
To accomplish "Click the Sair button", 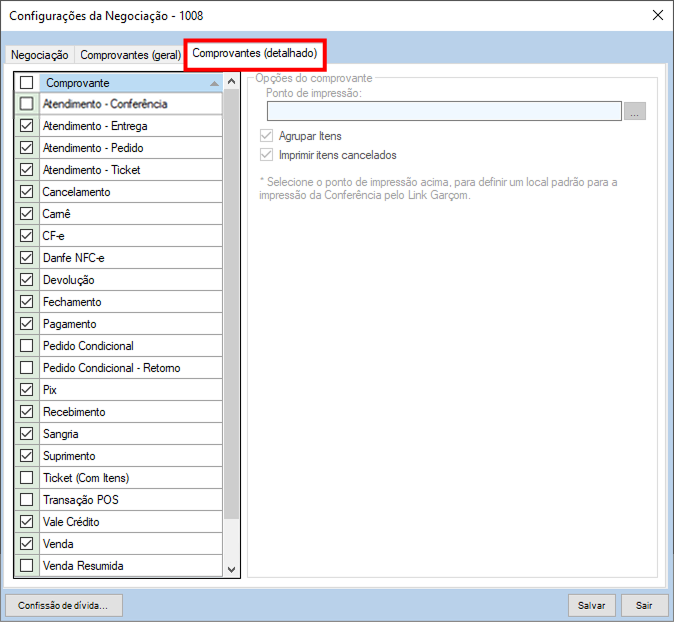I will point(644,605).
